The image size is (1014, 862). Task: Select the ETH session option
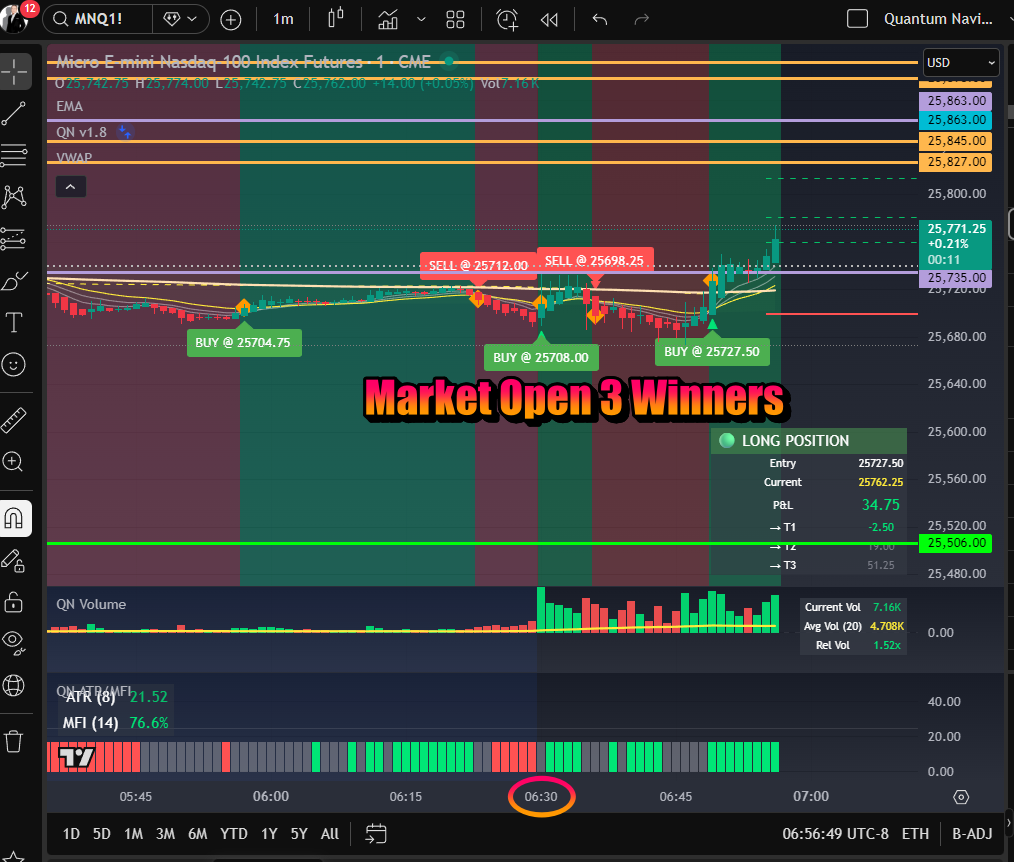[x=917, y=832]
